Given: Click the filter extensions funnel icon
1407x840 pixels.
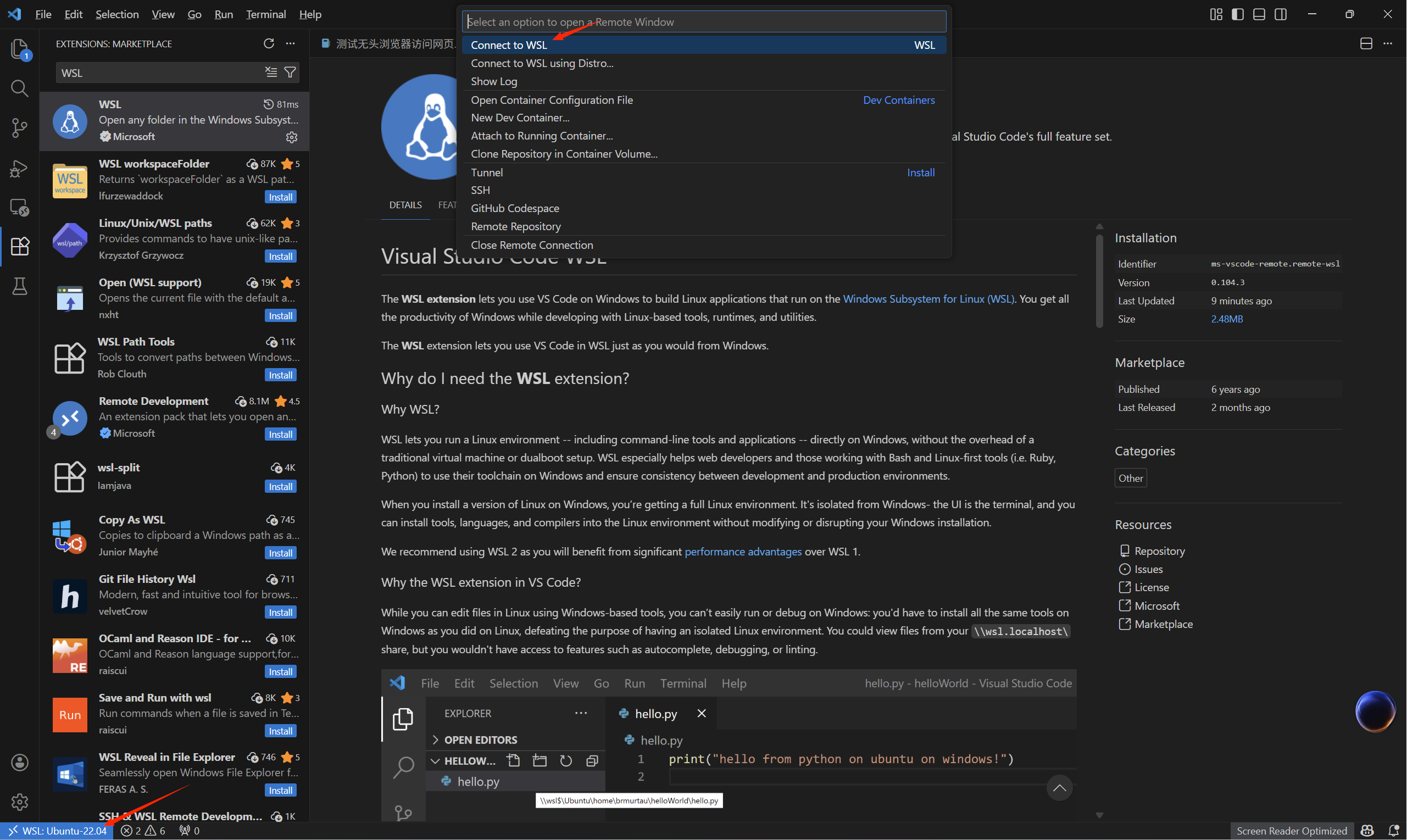Looking at the screenshot, I should click(290, 73).
